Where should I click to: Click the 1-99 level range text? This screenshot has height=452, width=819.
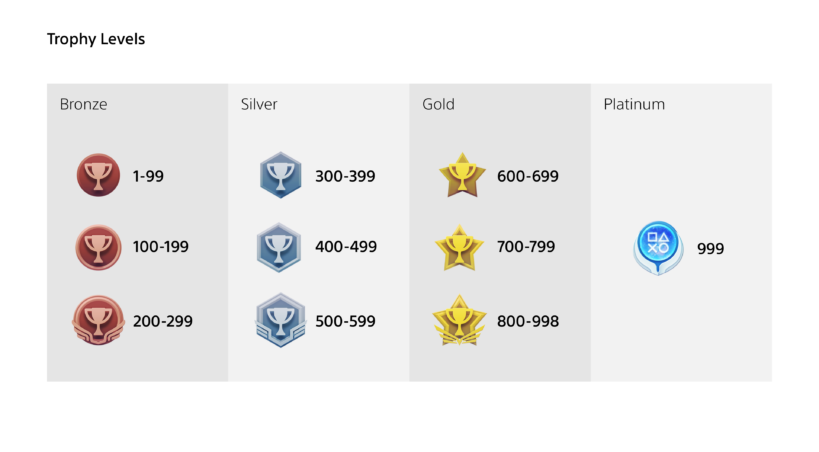coord(148,177)
